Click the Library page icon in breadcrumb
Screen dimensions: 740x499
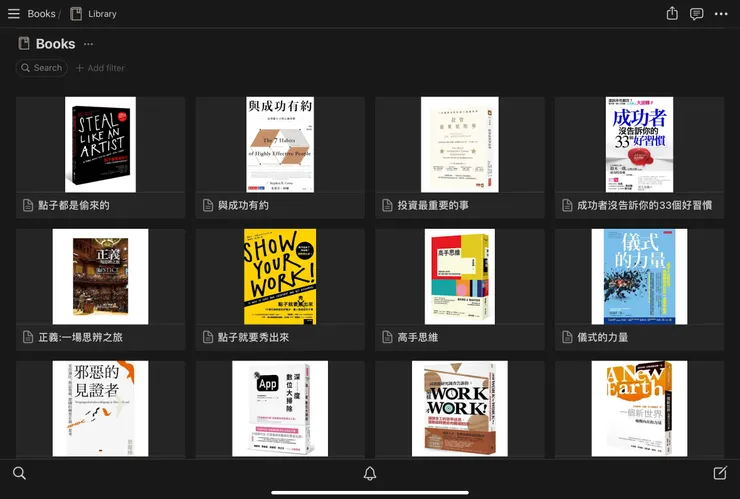point(76,14)
